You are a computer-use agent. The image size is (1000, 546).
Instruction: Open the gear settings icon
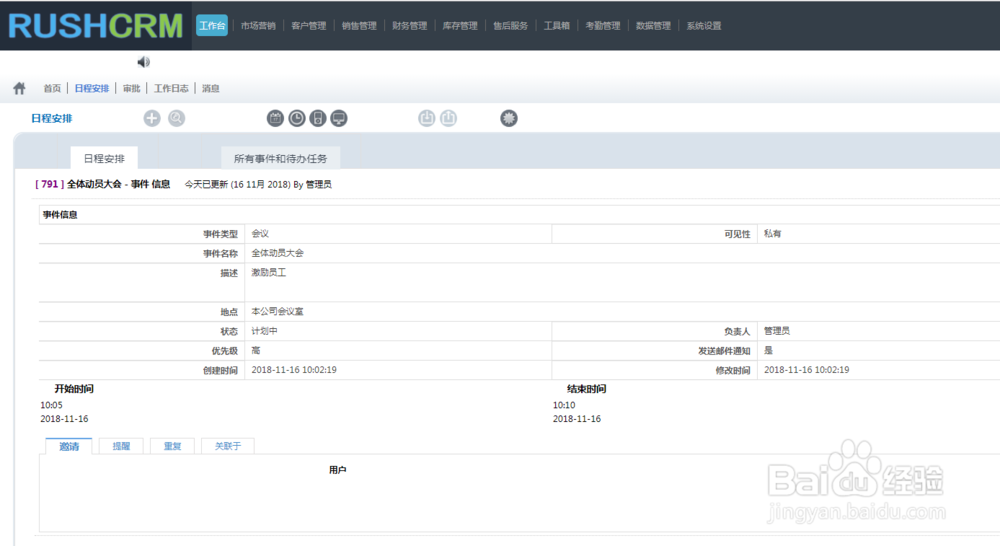point(508,118)
